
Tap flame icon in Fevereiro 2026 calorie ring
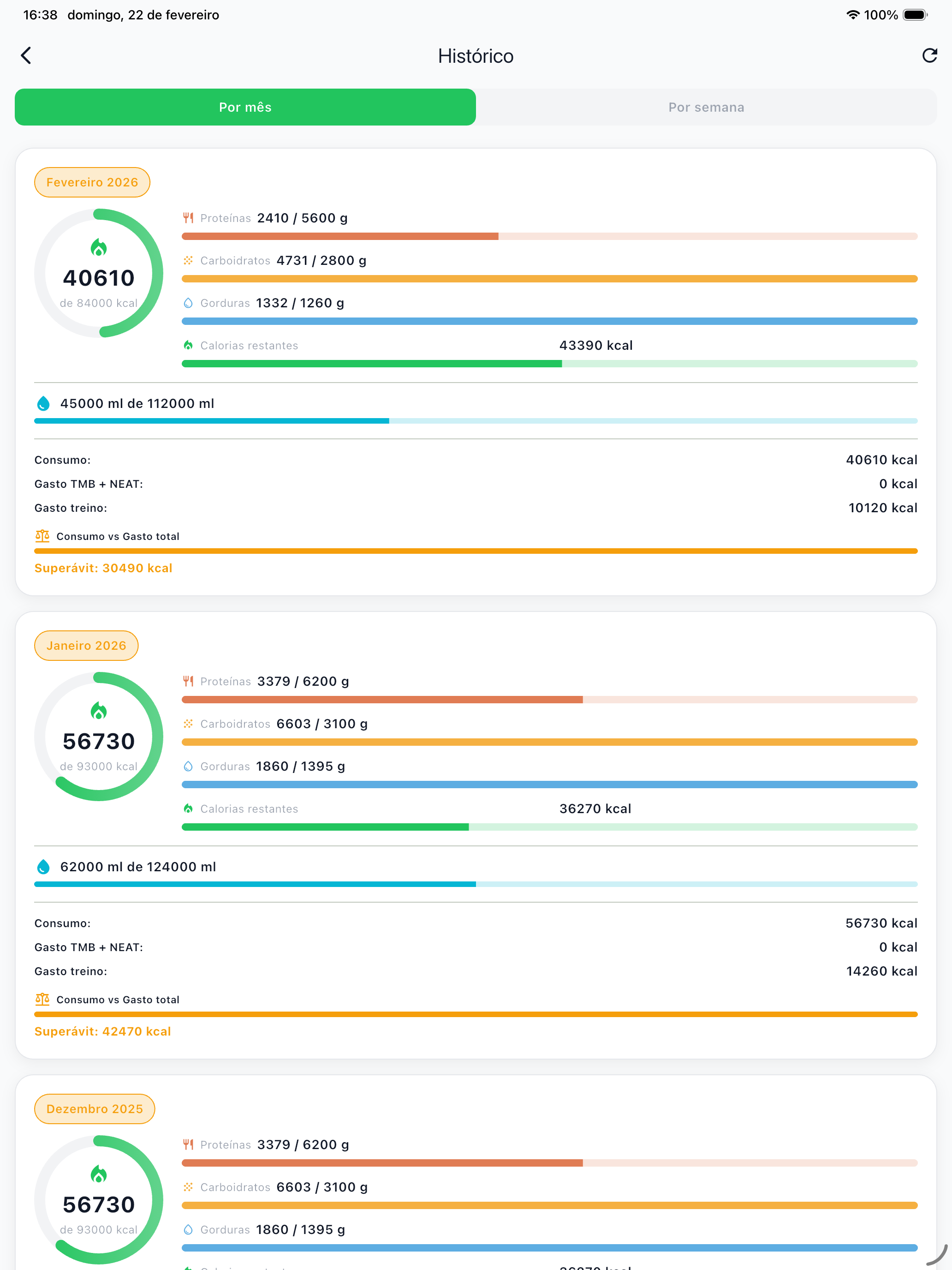(x=99, y=247)
